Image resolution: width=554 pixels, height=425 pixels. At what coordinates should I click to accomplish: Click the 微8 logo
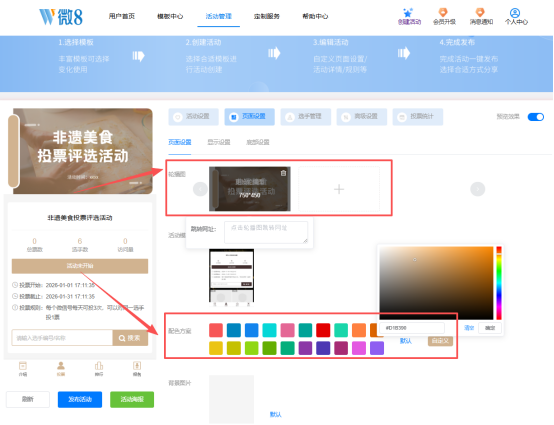pyautogui.click(x=60, y=17)
